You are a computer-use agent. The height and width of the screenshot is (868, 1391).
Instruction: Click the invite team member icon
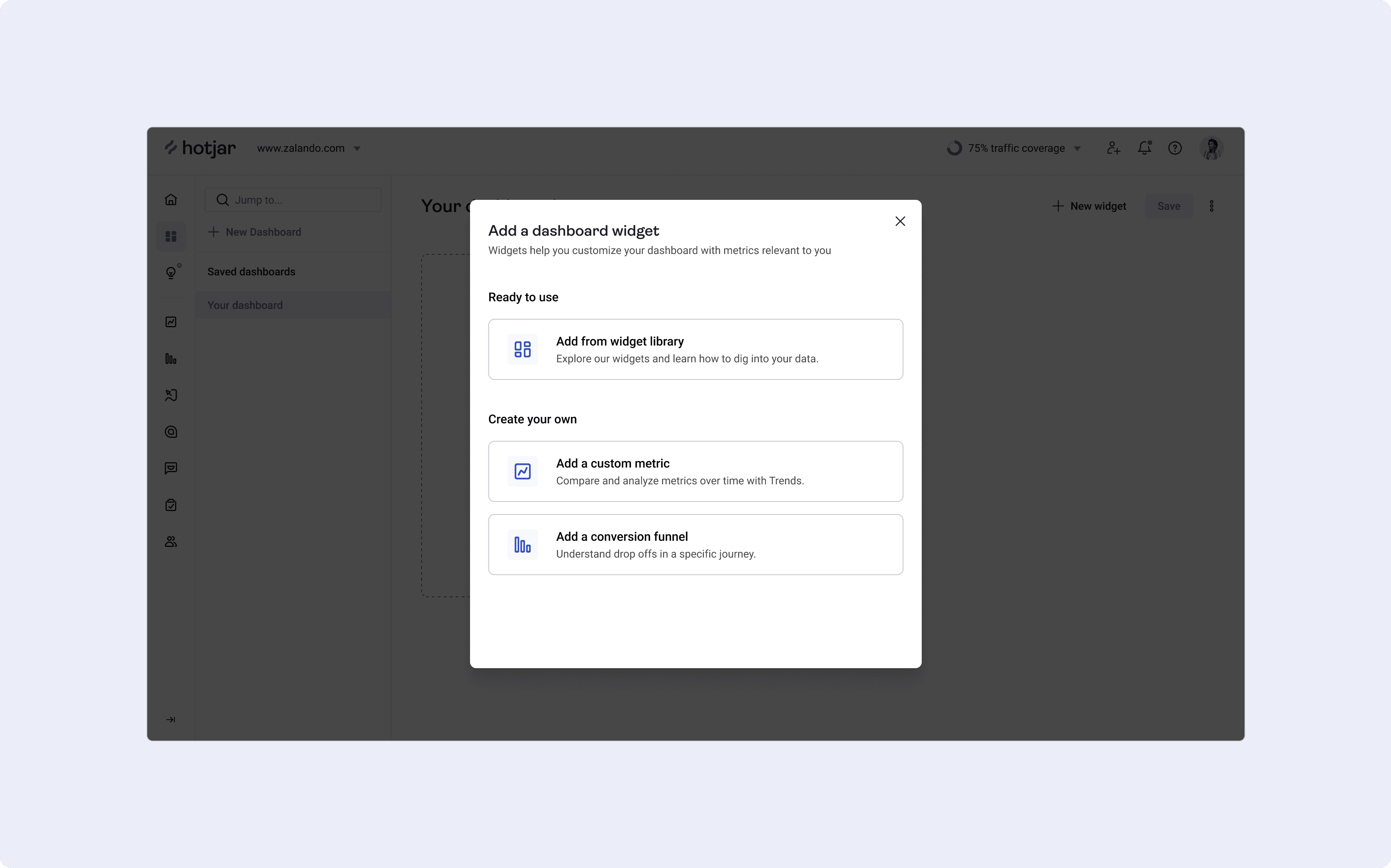[1114, 148]
